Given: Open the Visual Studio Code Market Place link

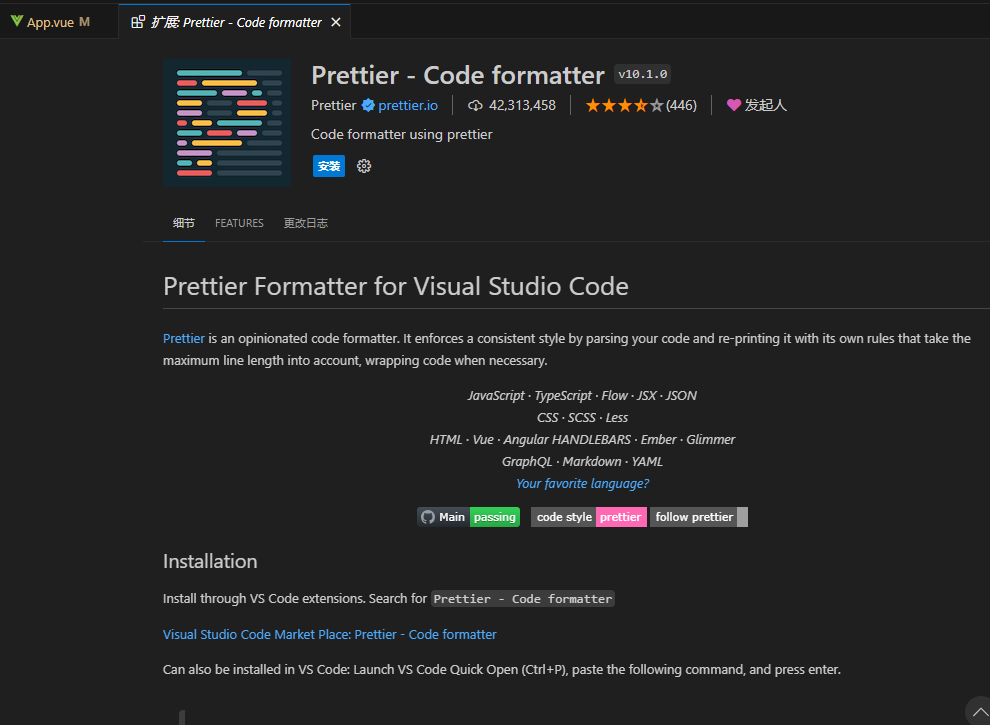Looking at the screenshot, I should tap(329, 634).
